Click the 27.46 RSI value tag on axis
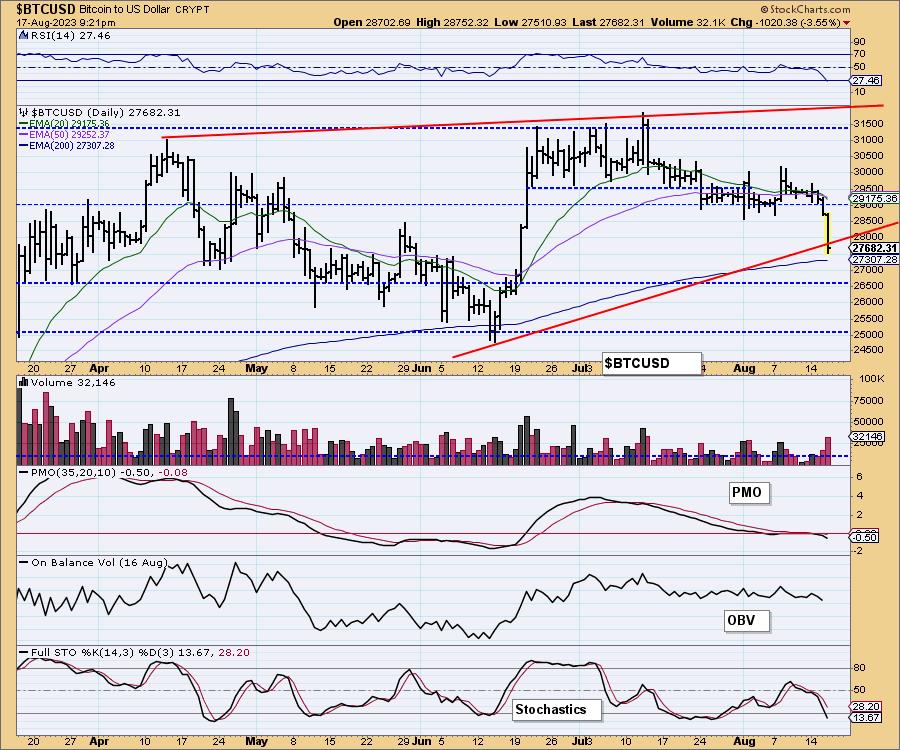This screenshot has width=900, height=750. [x=866, y=80]
